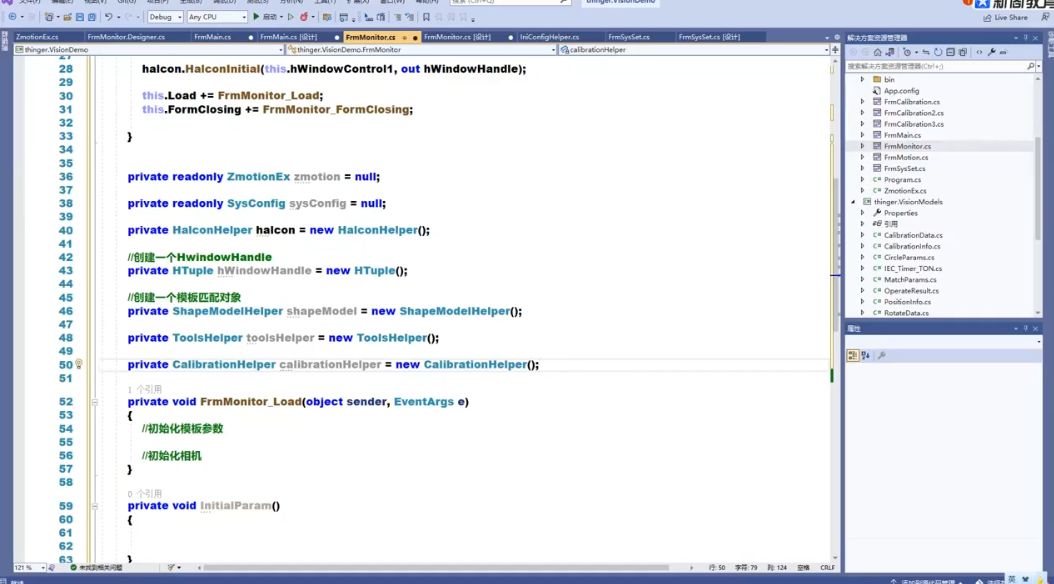Toggle Categorized view in Properties panel
1054x584 pixels.
[x=853, y=355]
